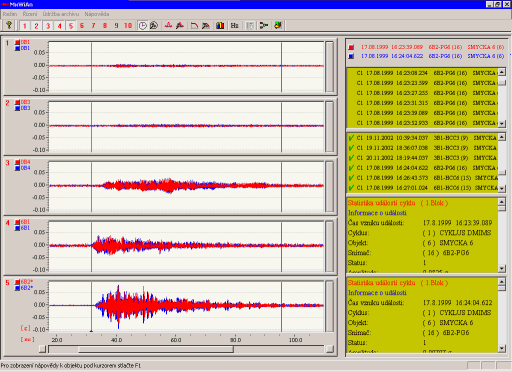Uncheck event 17.08.1999 16:27:01.024
Viewport: 512px width, 372px height.
(x=351, y=188)
